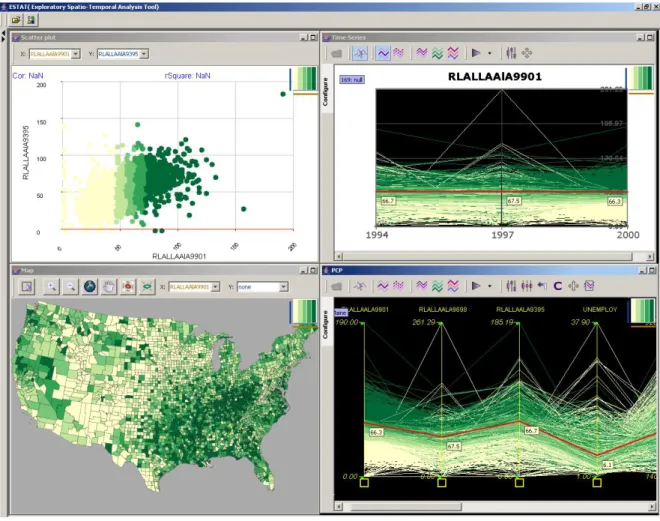Click the green save-data icon in the main toolbar
Image resolution: width=660 pixels, height=521 pixels.
31,20
